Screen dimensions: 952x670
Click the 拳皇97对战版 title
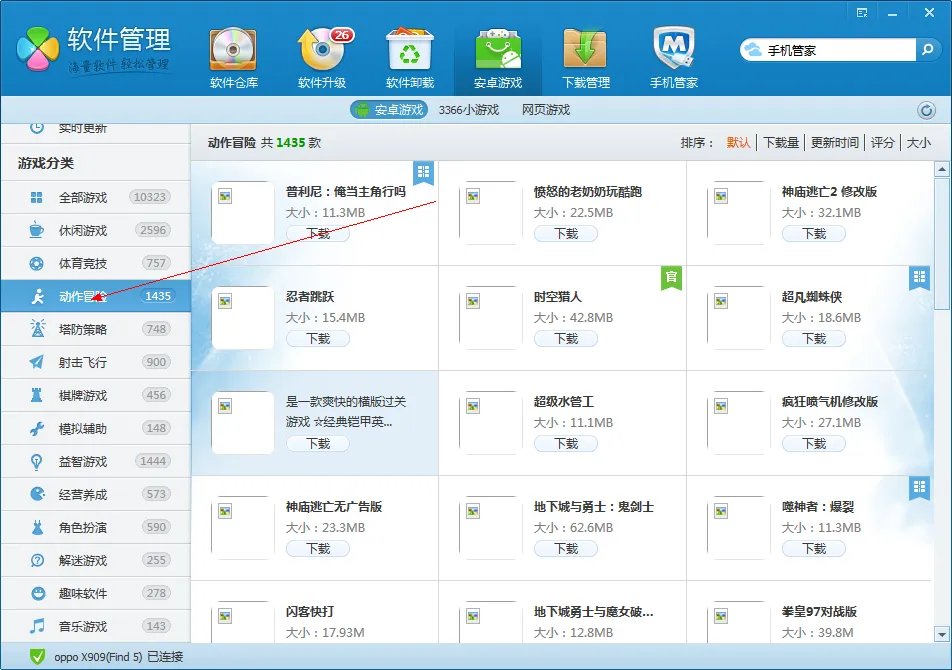pos(819,612)
